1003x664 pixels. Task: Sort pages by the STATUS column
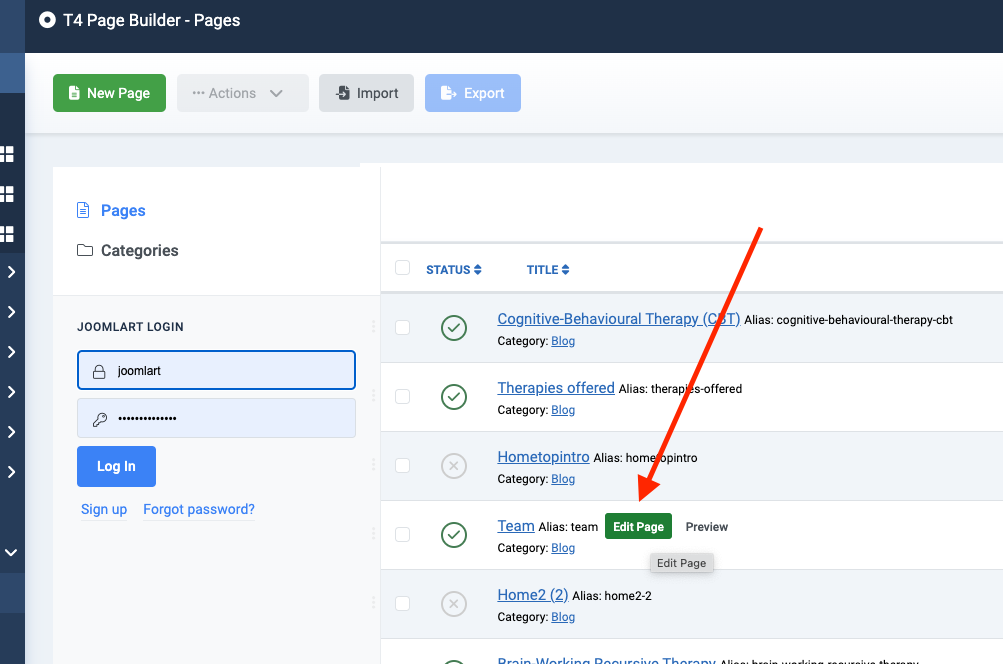click(x=453, y=270)
